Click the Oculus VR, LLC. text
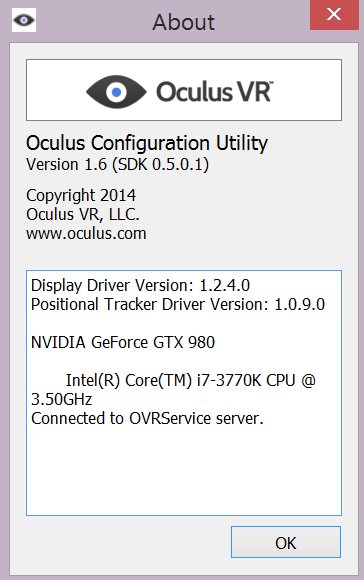 coord(82,214)
